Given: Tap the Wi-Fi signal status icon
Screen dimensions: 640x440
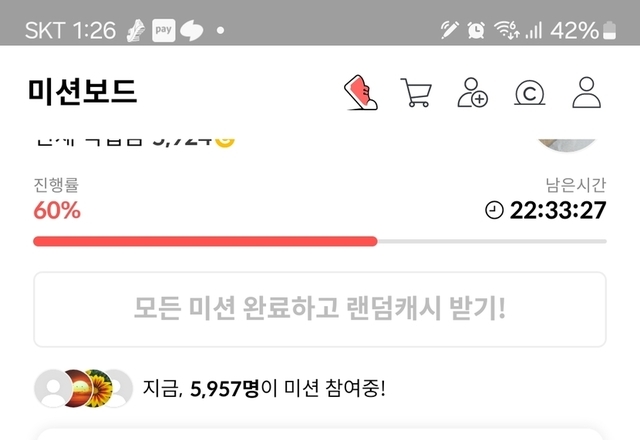Looking at the screenshot, I should click(x=507, y=30).
